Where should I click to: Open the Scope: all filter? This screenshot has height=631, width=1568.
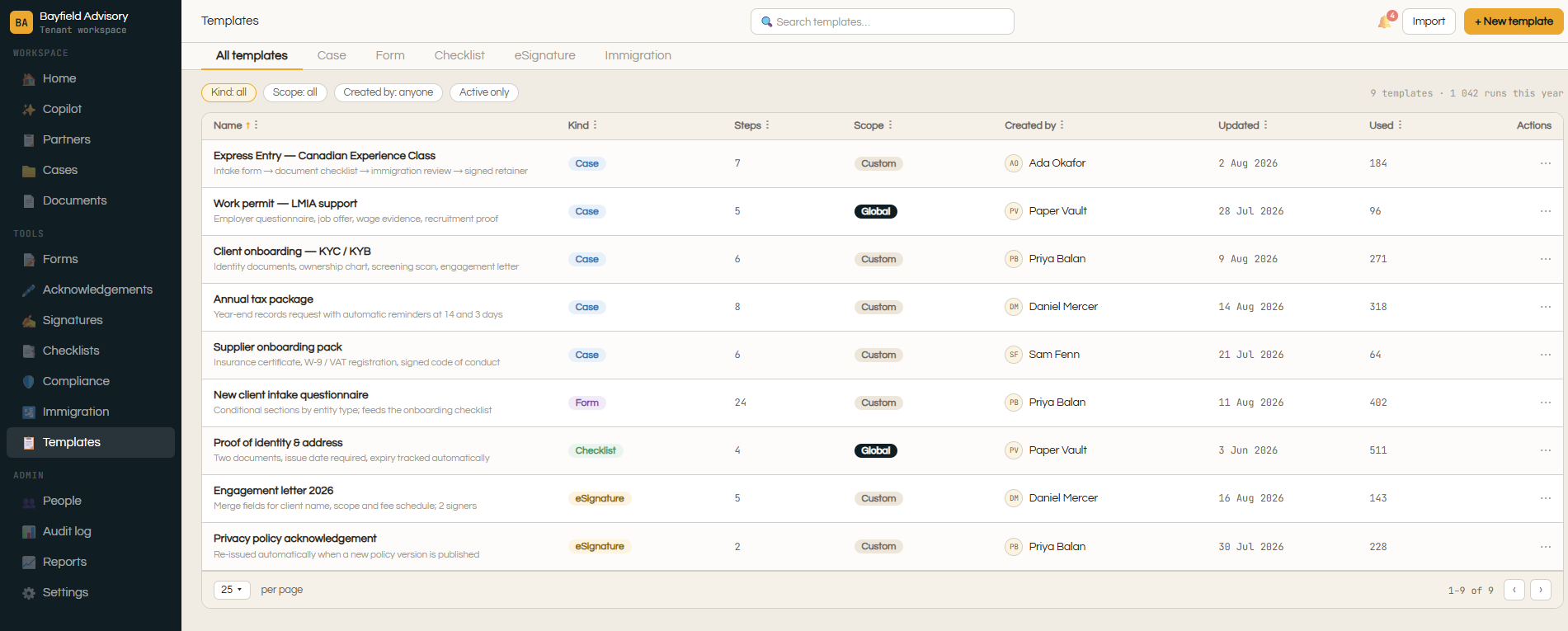[x=294, y=92]
